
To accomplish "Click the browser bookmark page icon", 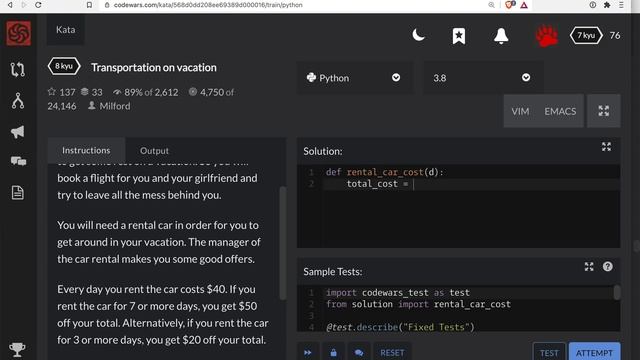I will coord(89,5).
